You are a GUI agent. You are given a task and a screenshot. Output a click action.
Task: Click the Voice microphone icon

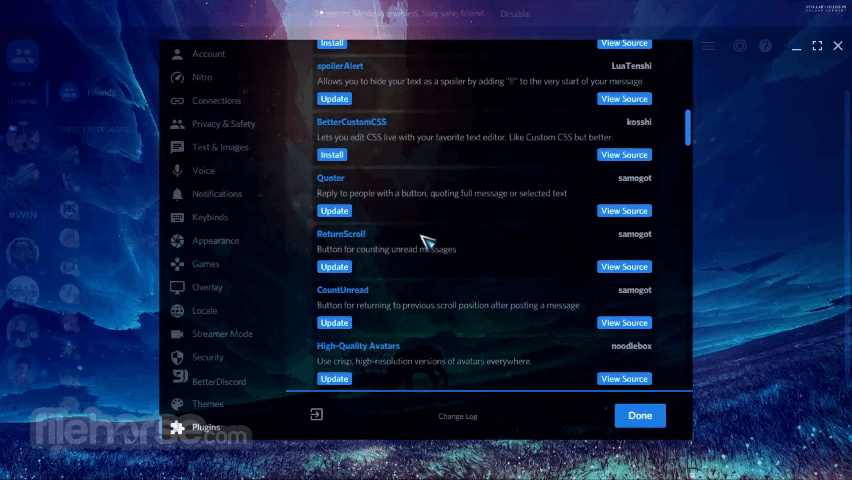177,171
